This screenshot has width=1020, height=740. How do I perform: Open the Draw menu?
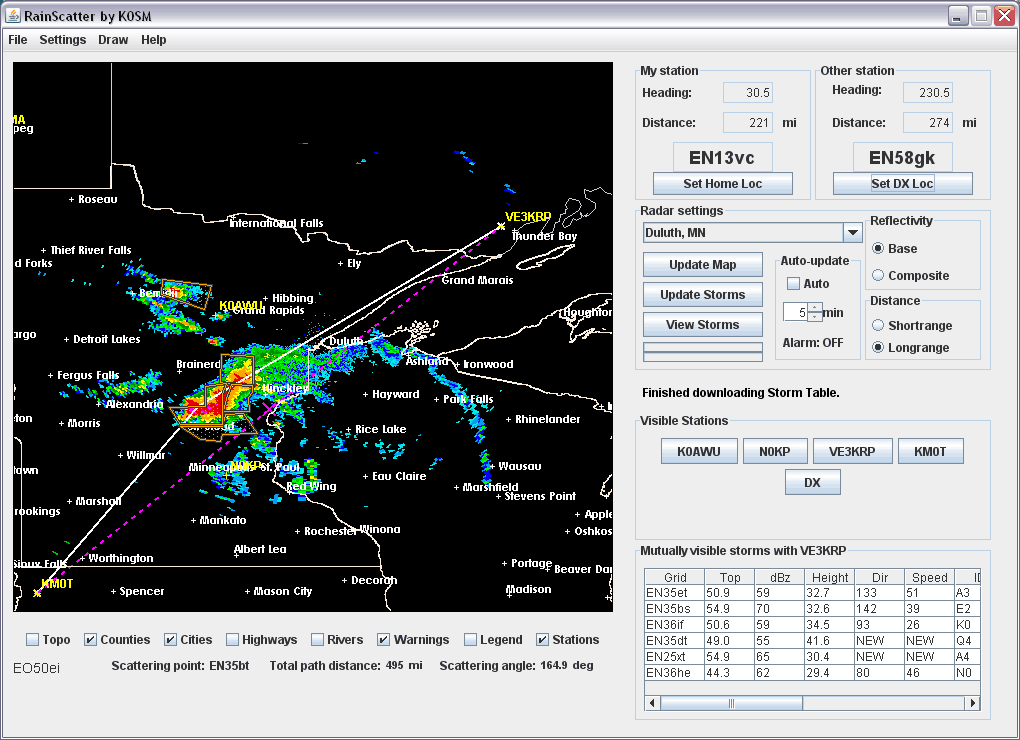113,40
